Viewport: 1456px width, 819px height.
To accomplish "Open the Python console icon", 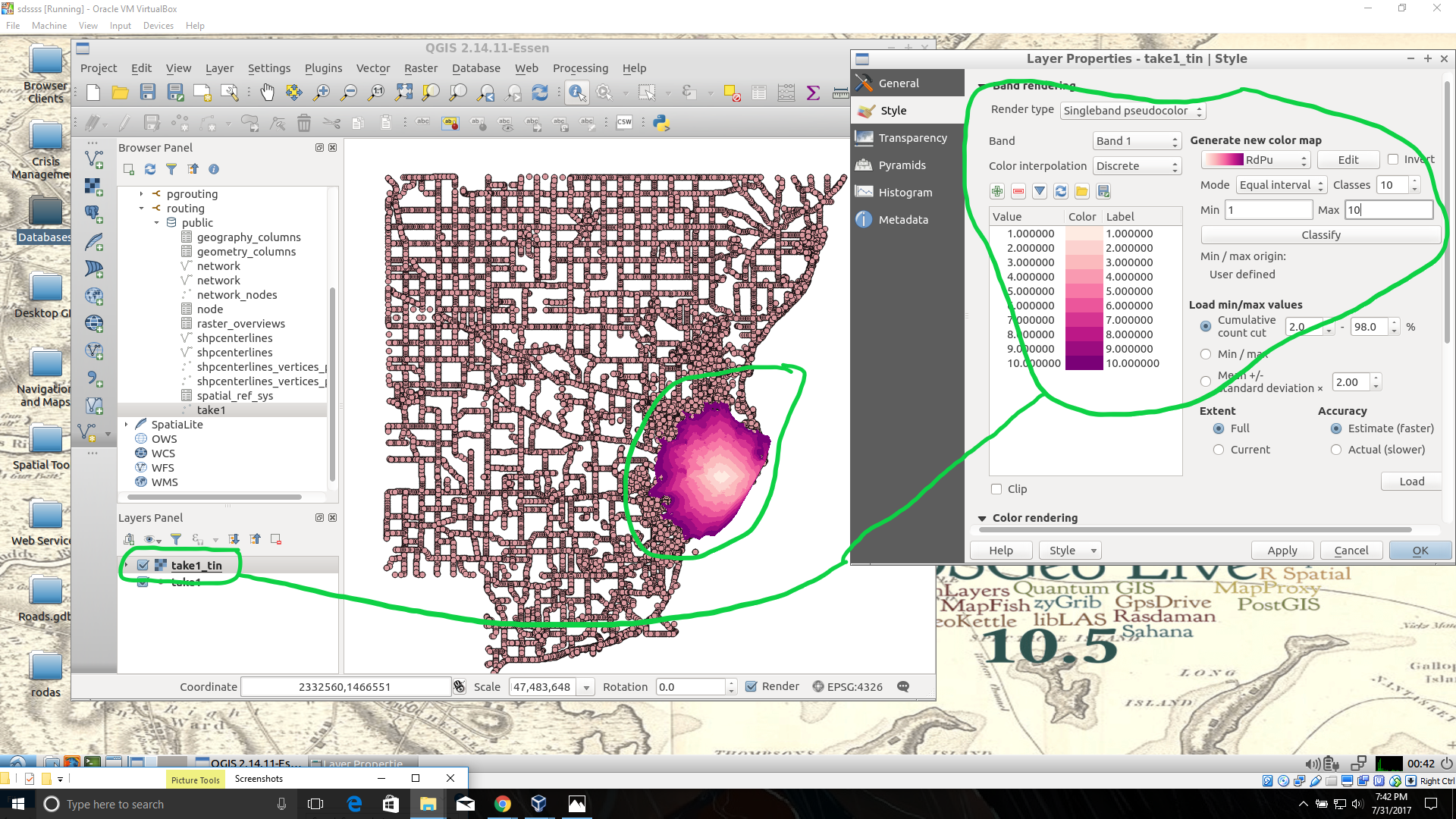I will coord(661,122).
